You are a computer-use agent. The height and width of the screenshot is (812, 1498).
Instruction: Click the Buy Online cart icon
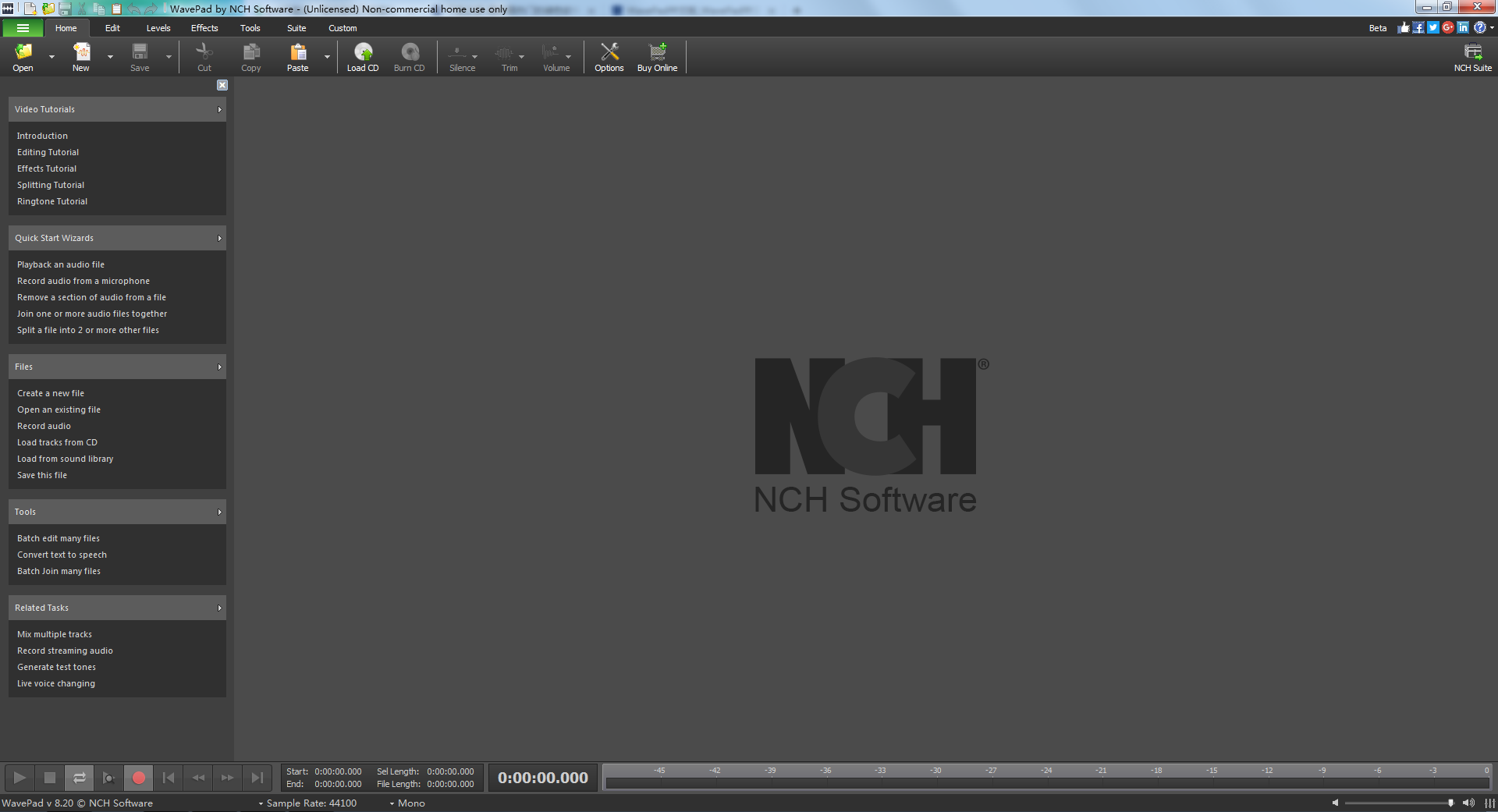click(x=658, y=52)
